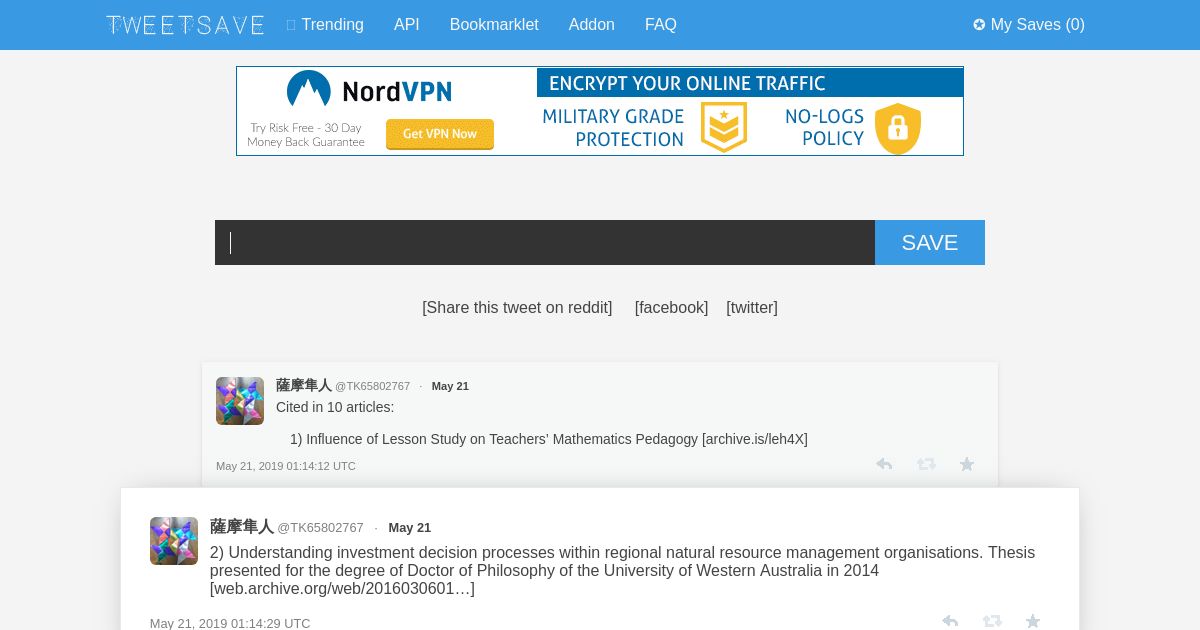Screen dimensions: 1200x630
Task: Click the author name in the second tweet
Action: 242,526
